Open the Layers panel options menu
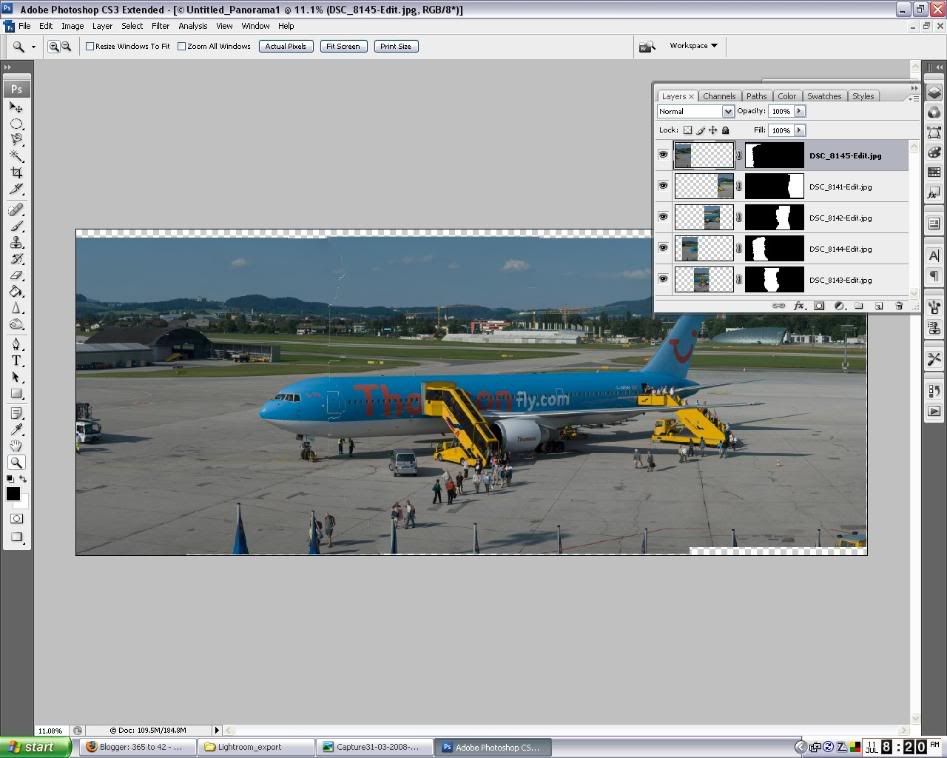 coord(914,98)
